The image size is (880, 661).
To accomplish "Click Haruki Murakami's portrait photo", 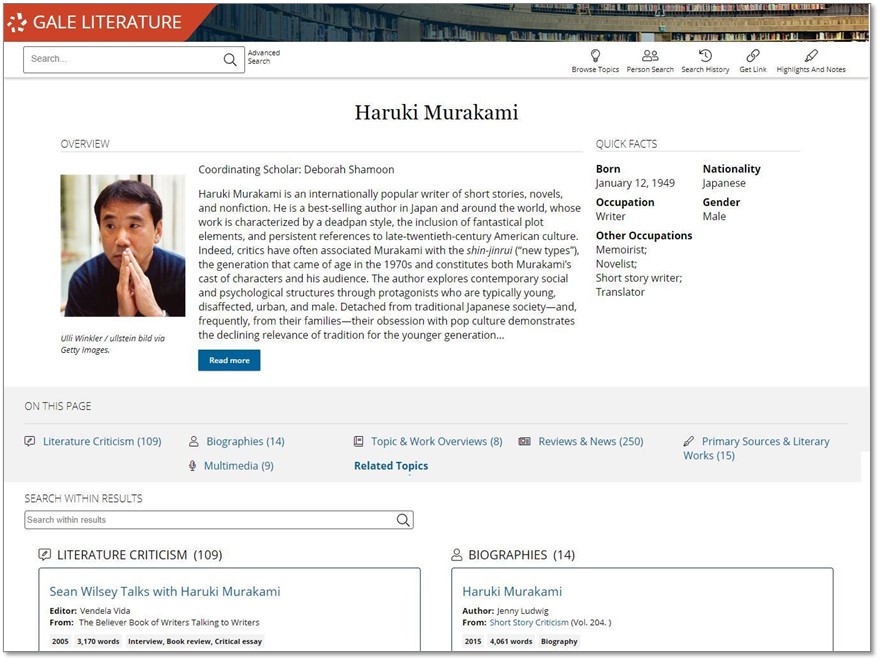I will (x=123, y=246).
